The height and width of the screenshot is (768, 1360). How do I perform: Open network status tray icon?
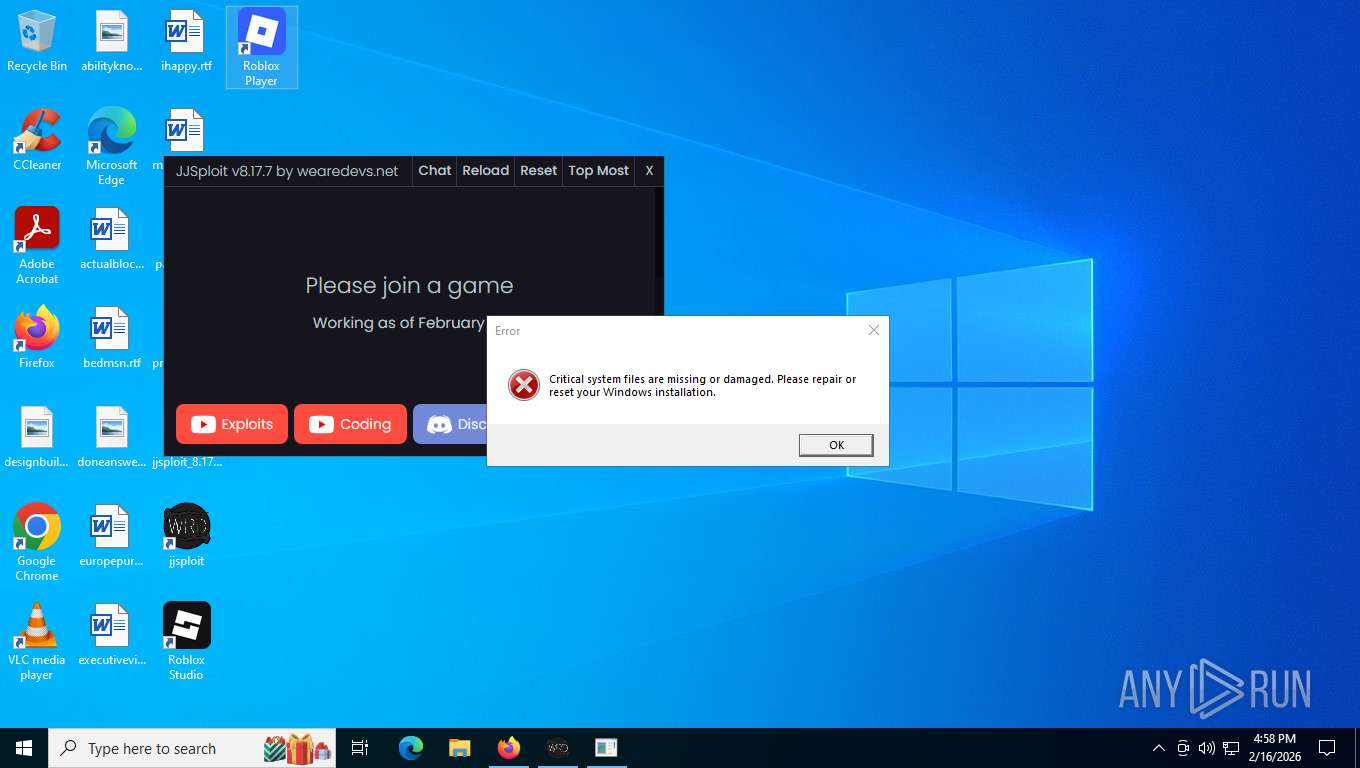[1231, 748]
